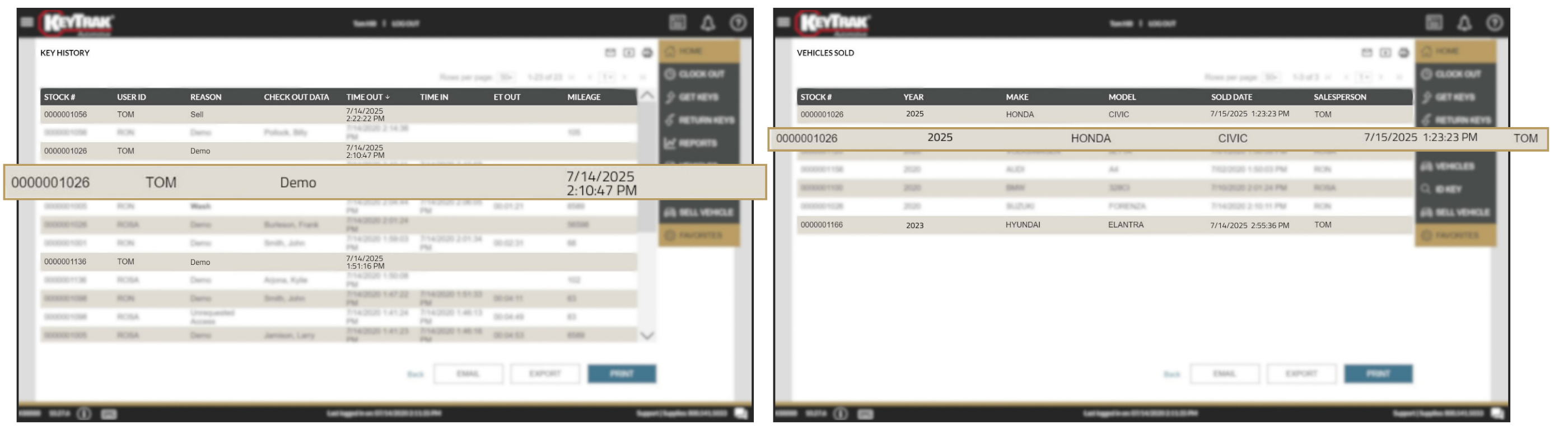This screenshot has width=1568, height=430.
Task: Click Back link on Key History screen
Action: [x=415, y=374]
